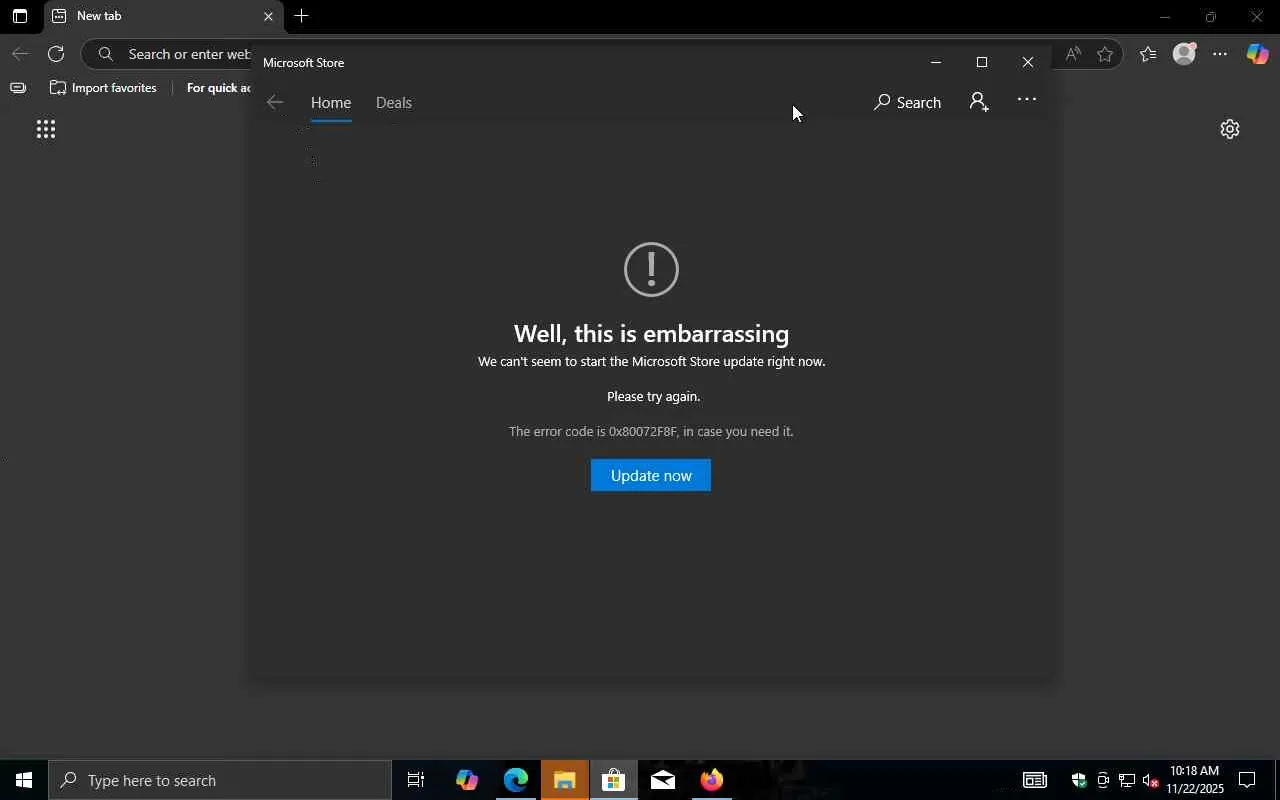Click the "Please try again." message
Image resolution: width=1280 pixels, height=800 pixels.
653,397
